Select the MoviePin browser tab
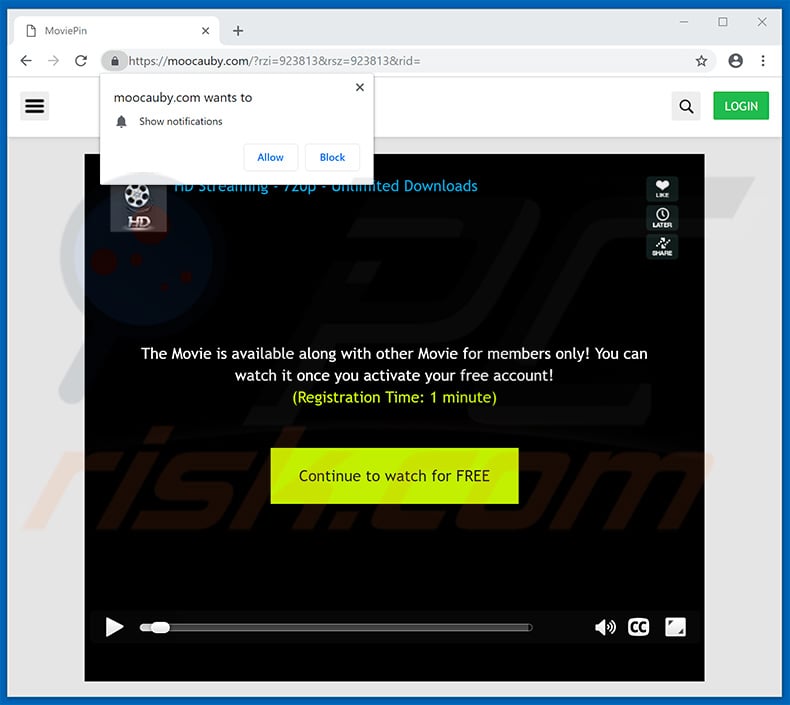The height and width of the screenshot is (705, 790). point(117,31)
